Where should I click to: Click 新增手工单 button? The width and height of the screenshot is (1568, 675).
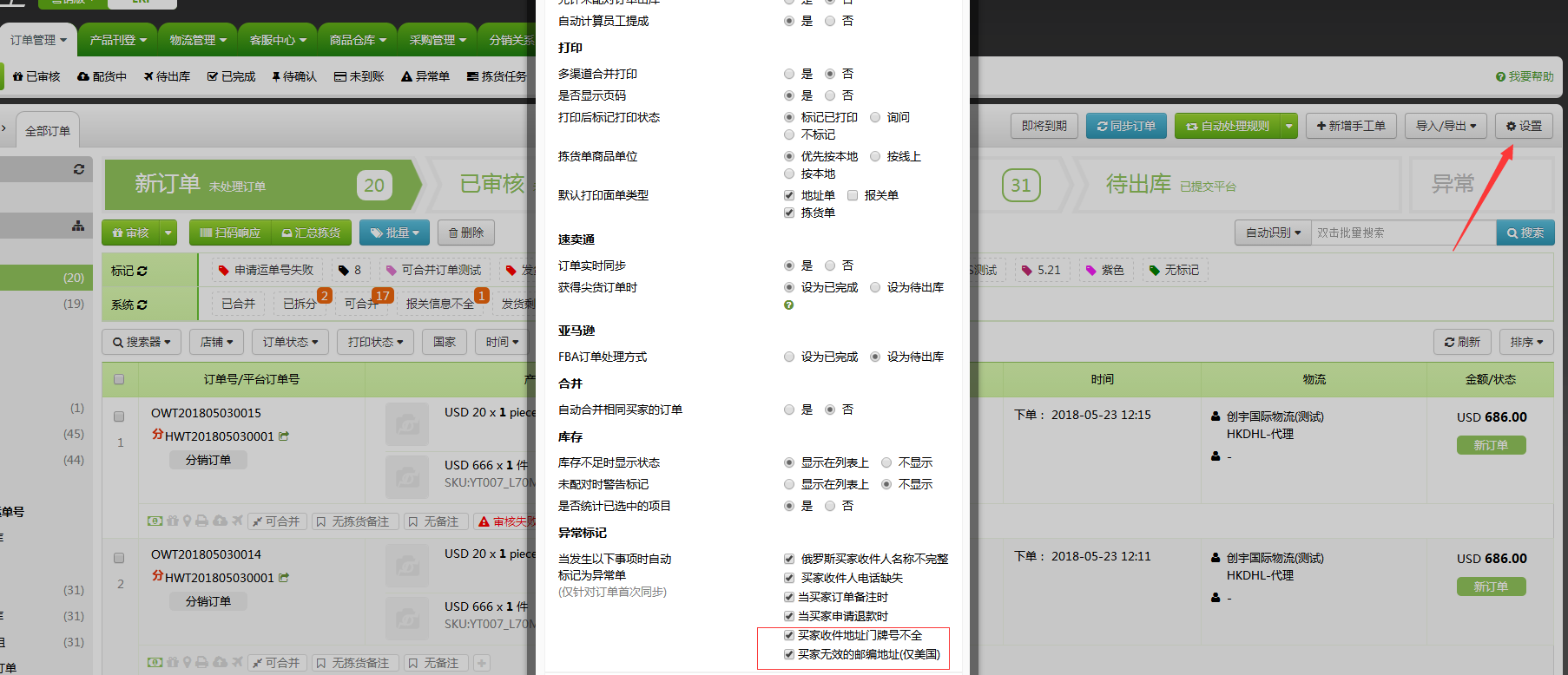pyautogui.click(x=1351, y=126)
